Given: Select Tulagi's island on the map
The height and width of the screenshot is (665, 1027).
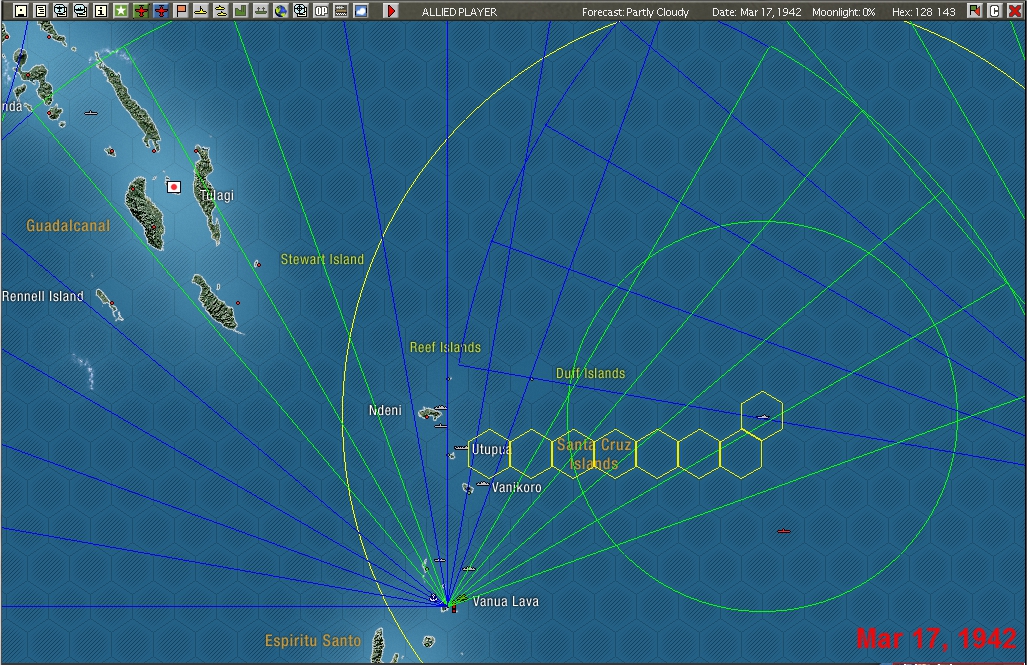Looking at the screenshot, I should [207, 195].
